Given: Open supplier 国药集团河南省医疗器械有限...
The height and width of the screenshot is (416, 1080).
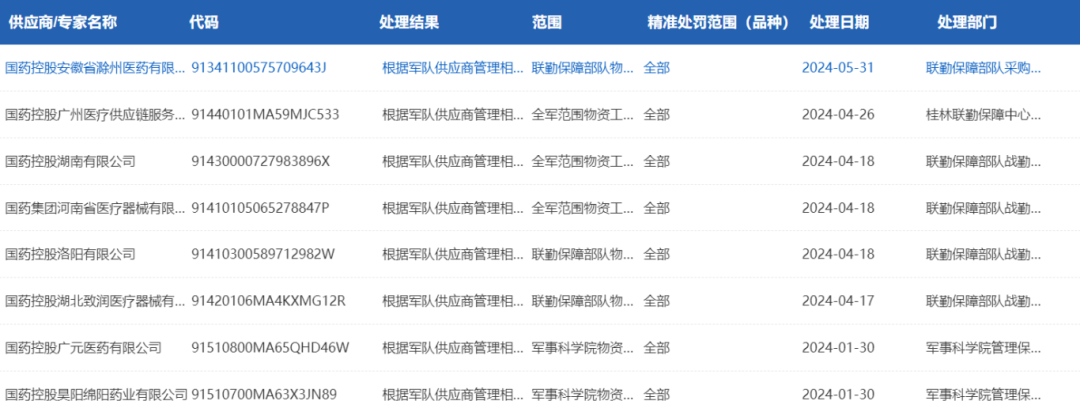Looking at the screenshot, I should [x=95, y=207].
